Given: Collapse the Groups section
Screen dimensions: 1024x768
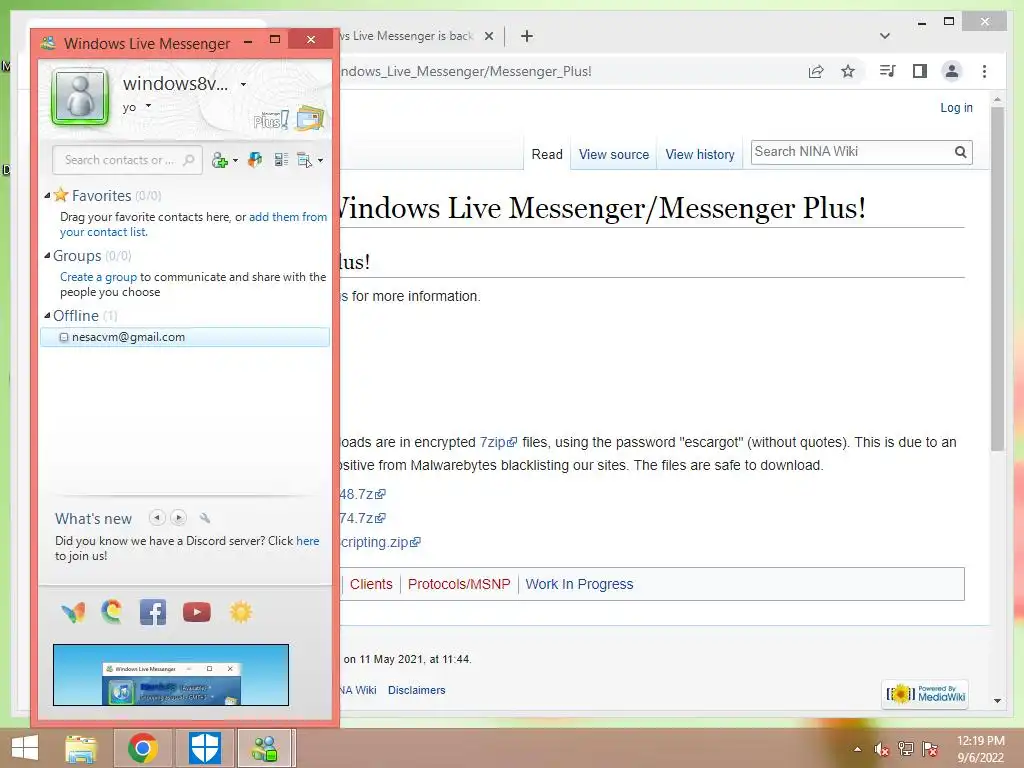Looking at the screenshot, I should pos(47,255).
